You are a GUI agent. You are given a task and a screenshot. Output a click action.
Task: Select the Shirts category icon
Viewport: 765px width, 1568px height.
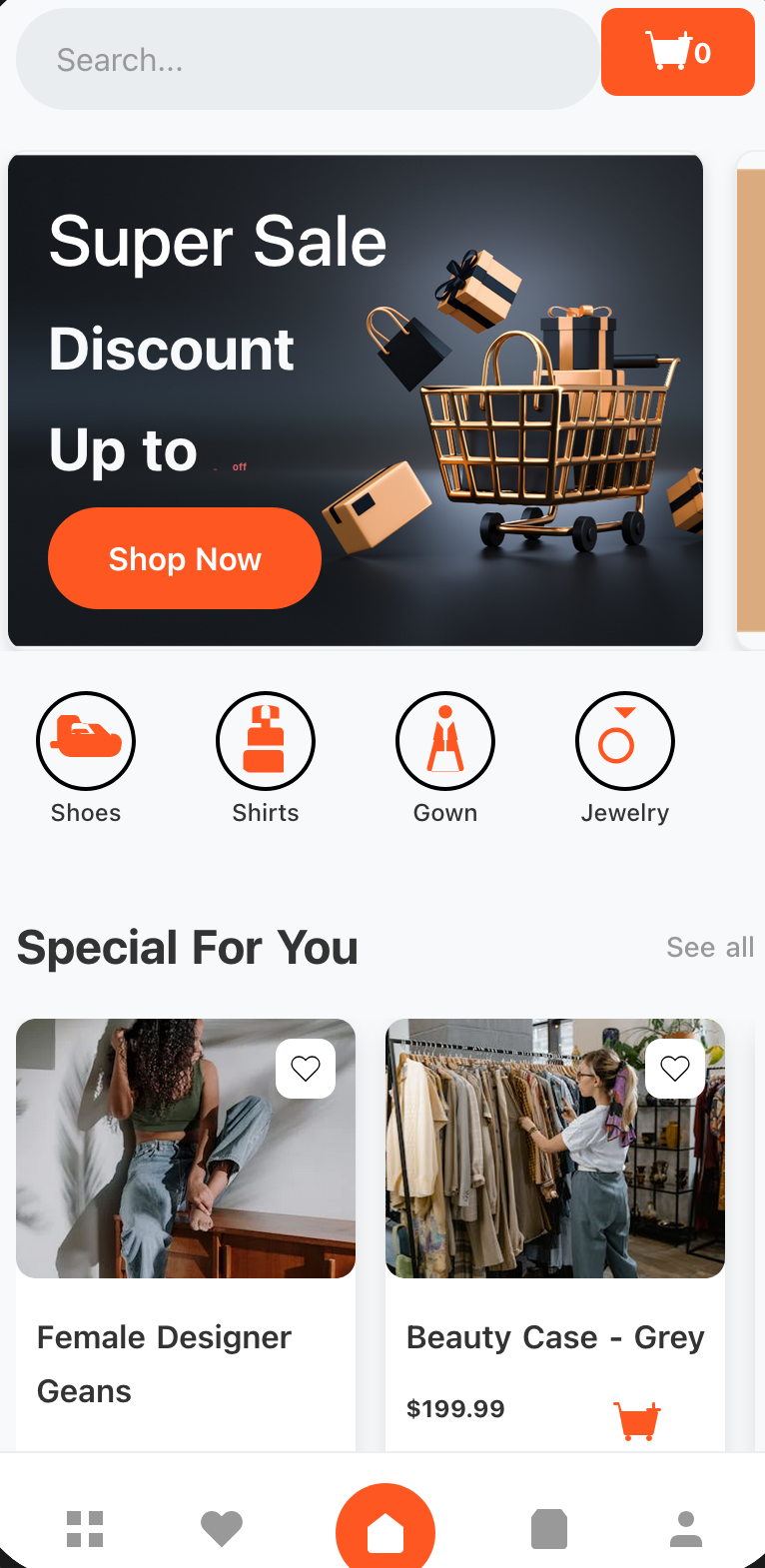(266, 741)
